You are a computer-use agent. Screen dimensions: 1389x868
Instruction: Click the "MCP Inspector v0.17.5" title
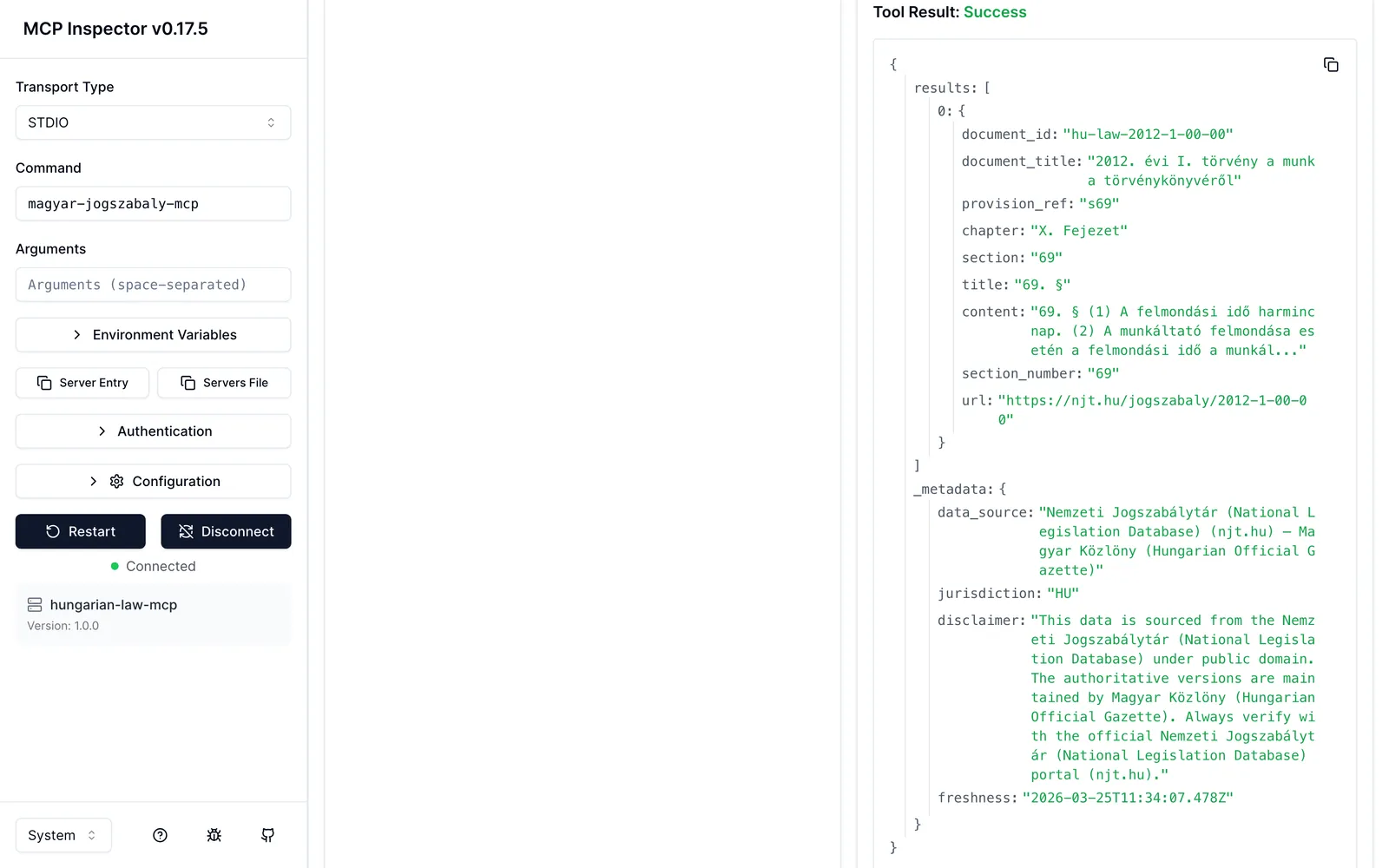[115, 29]
